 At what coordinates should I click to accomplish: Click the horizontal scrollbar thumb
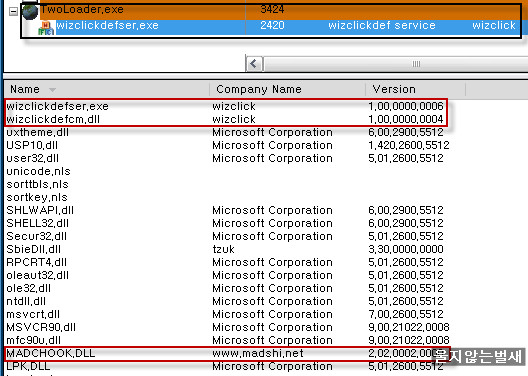tap(396, 64)
